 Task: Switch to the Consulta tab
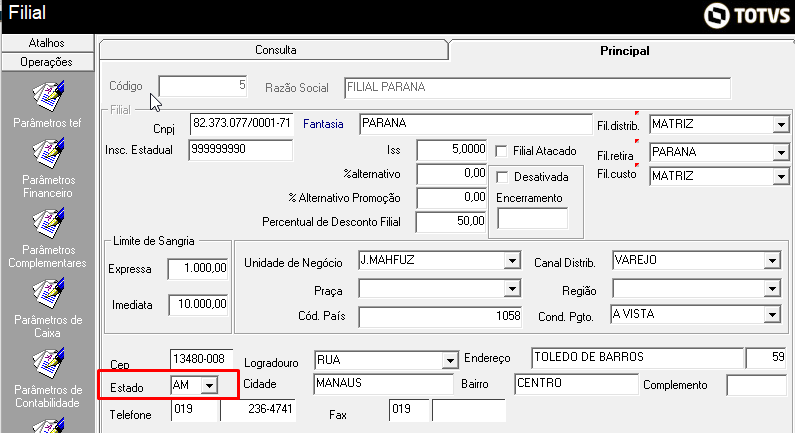(275, 50)
